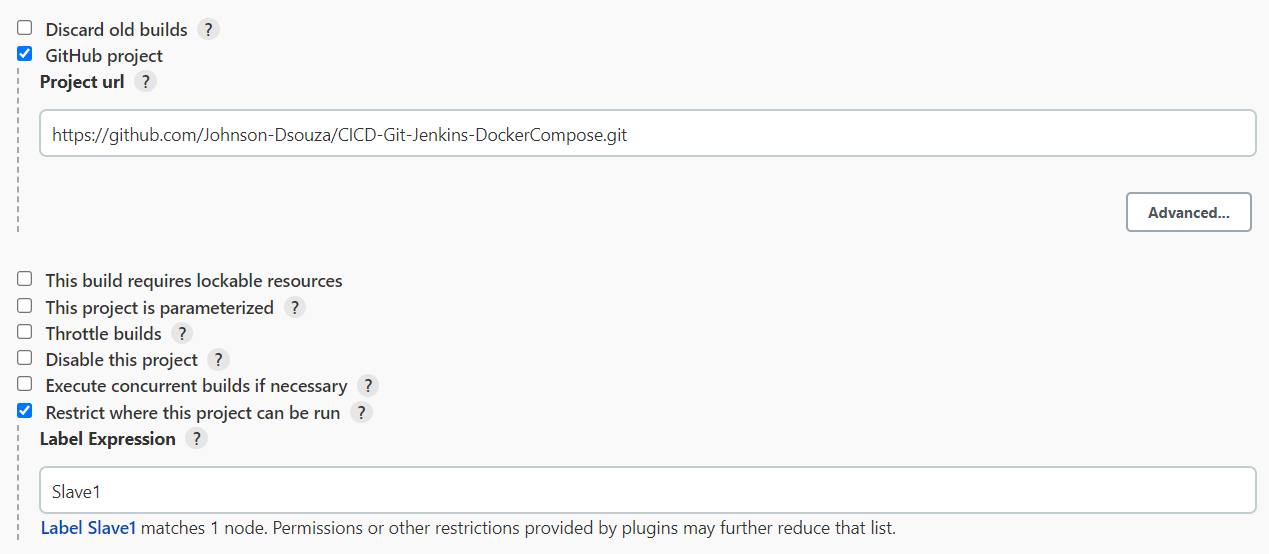
Task: Uncheck the GitHub project checkbox
Action: (x=25, y=54)
